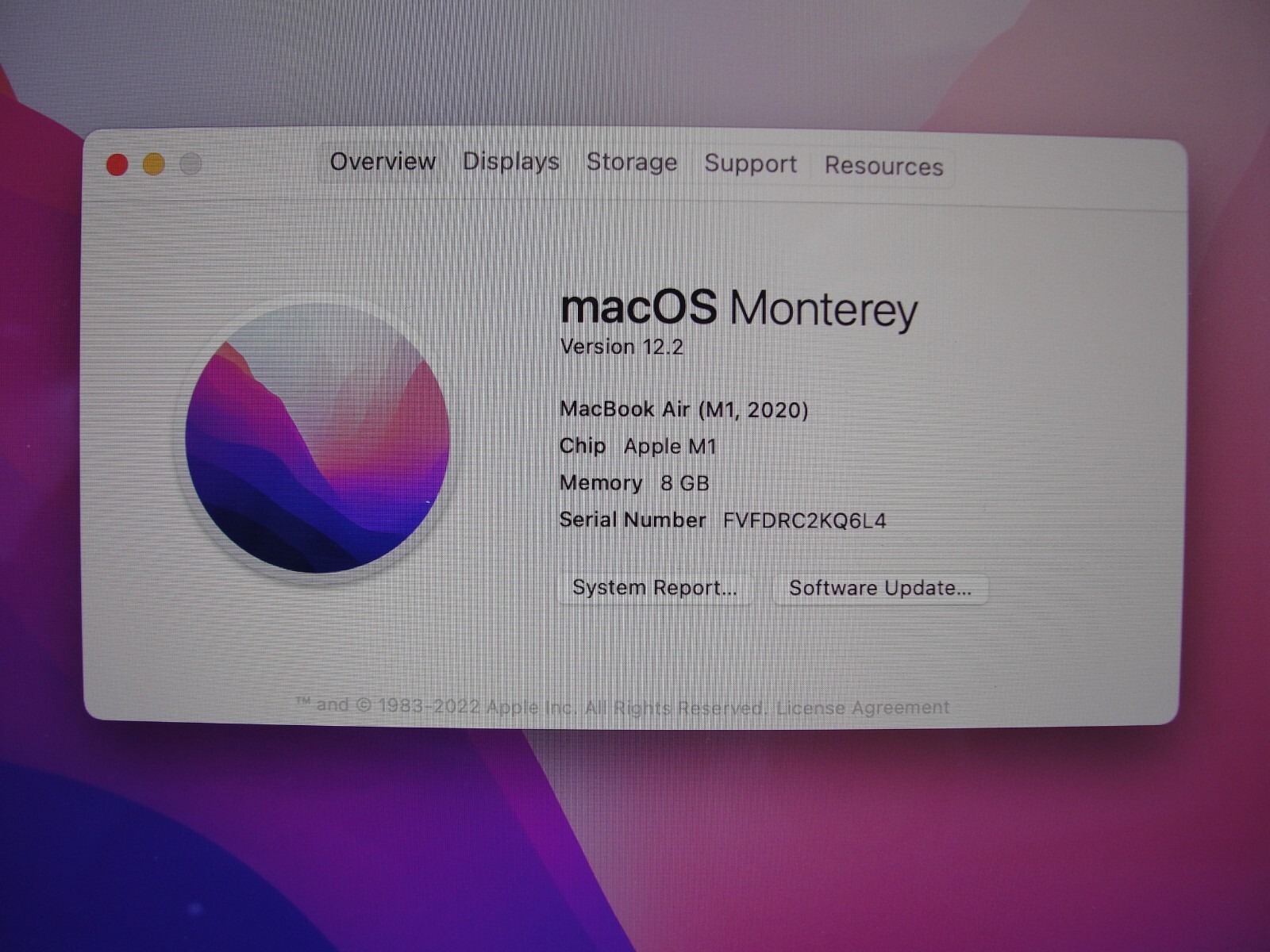Viewport: 1270px width, 952px height.
Task: Open the Storage tab
Action: [x=632, y=163]
